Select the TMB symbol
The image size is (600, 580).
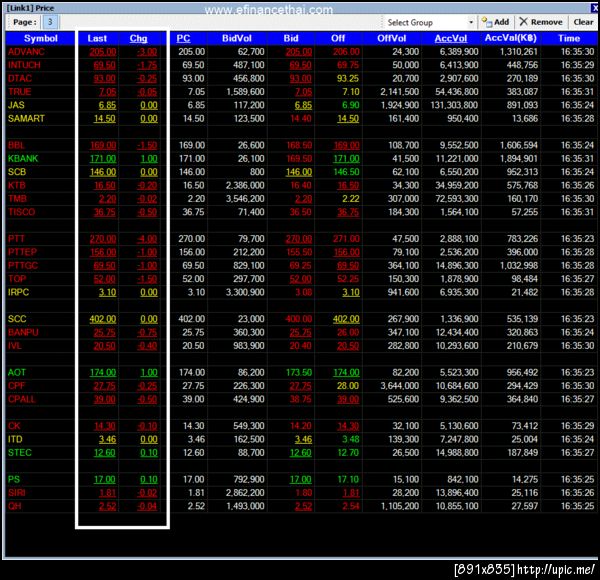pos(17,199)
